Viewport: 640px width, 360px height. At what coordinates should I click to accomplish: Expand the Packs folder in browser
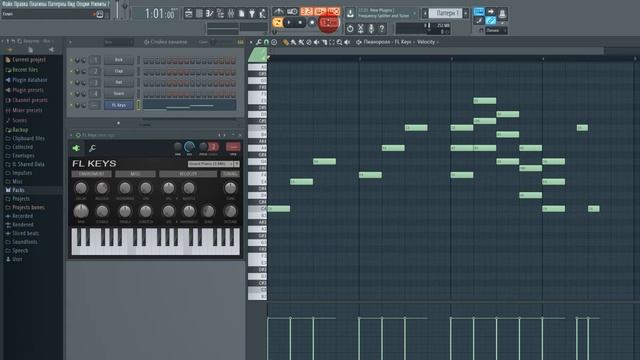coord(18,190)
